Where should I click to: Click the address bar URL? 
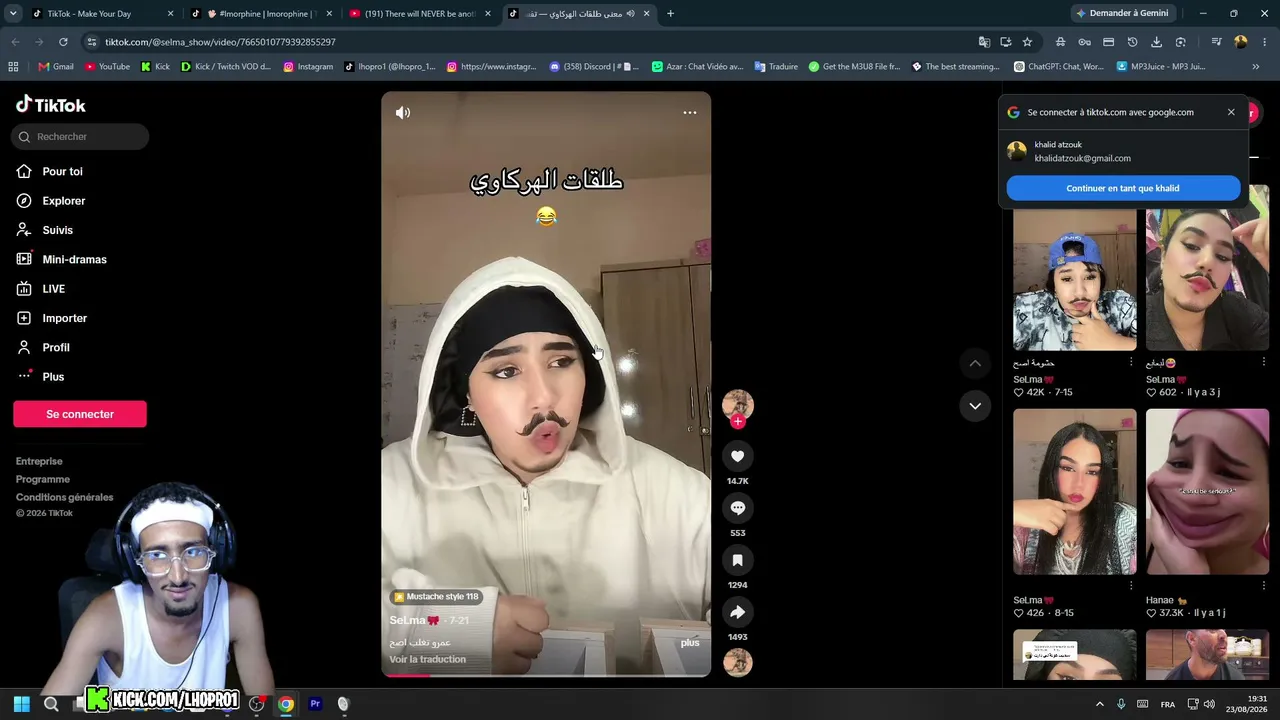click(220, 42)
